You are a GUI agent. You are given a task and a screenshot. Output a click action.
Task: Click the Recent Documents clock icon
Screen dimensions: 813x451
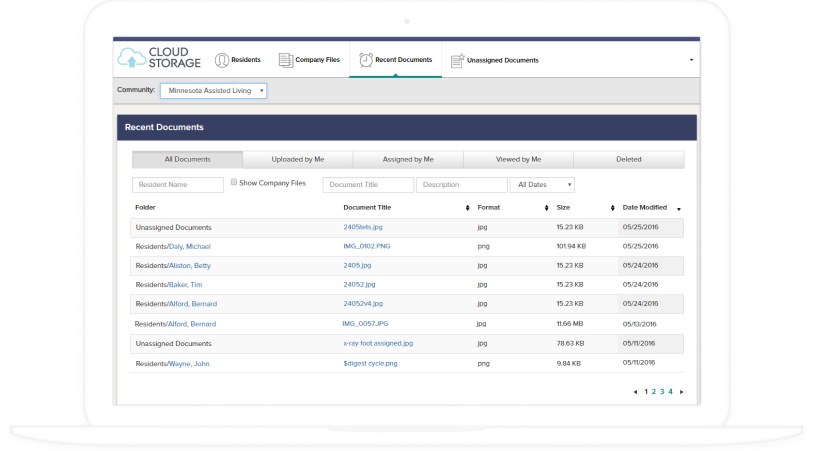(366, 60)
